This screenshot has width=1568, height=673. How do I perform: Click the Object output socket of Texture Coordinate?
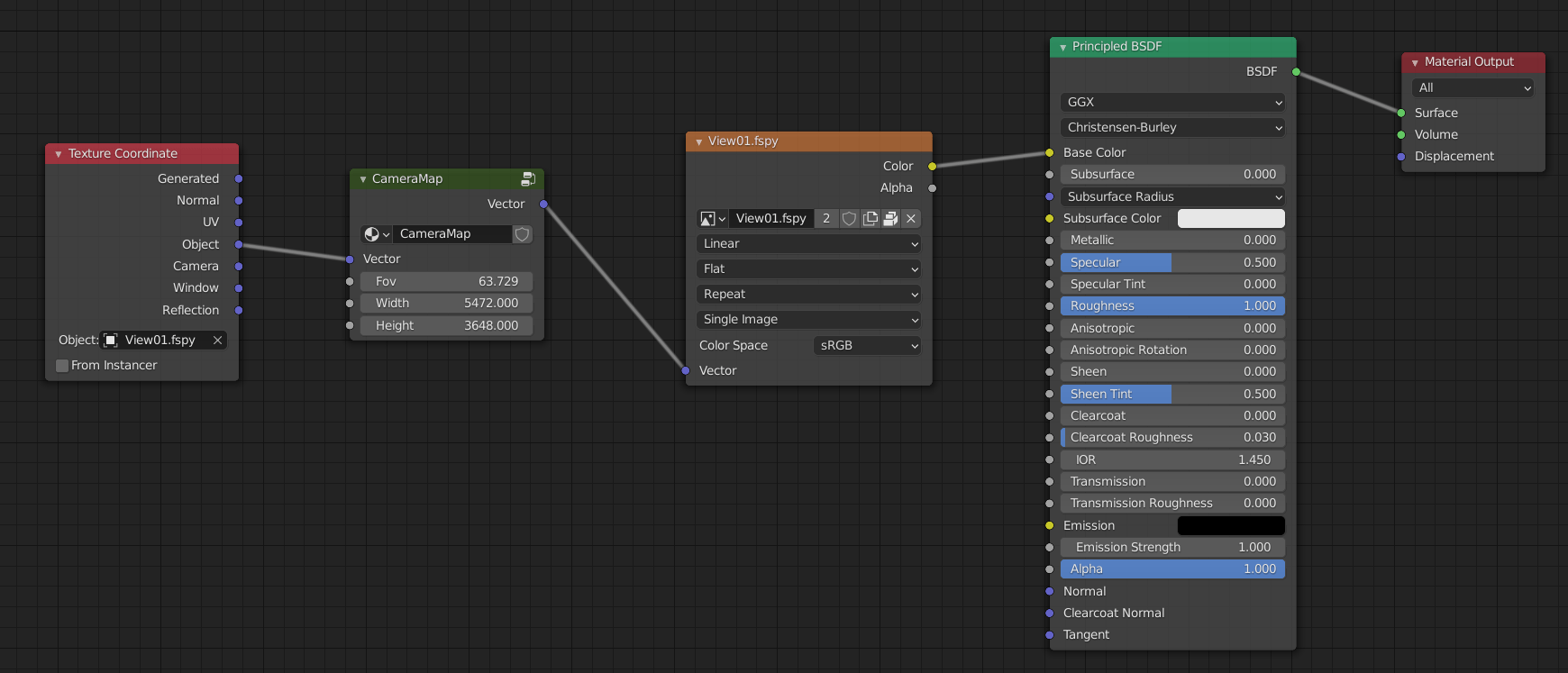239,245
